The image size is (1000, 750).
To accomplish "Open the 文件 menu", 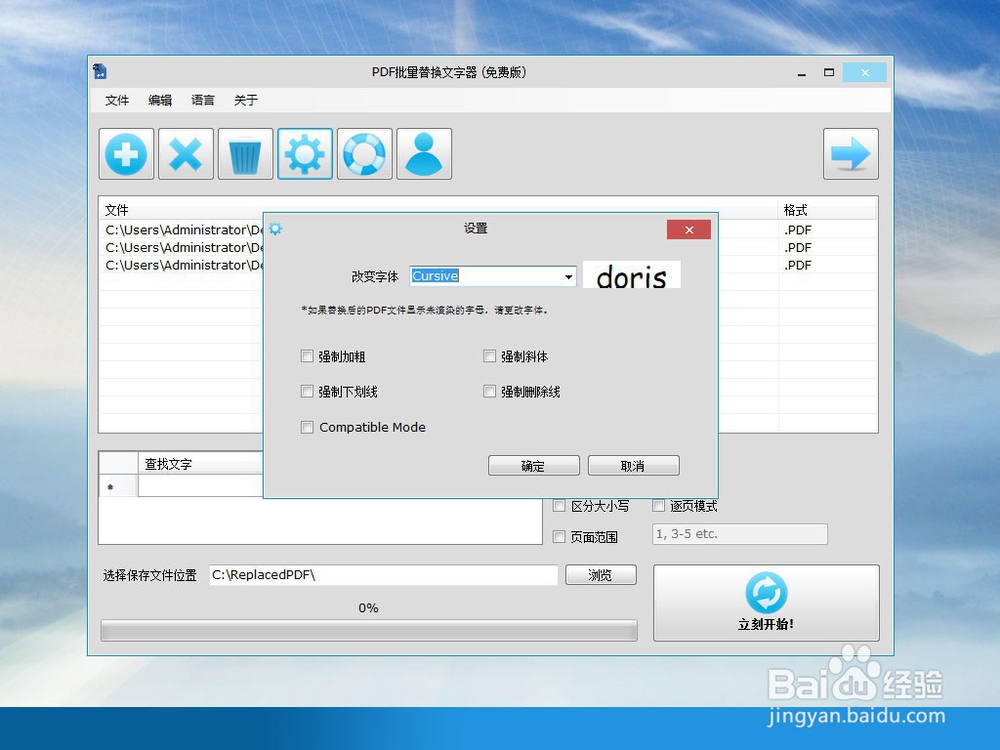I will coord(117,100).
